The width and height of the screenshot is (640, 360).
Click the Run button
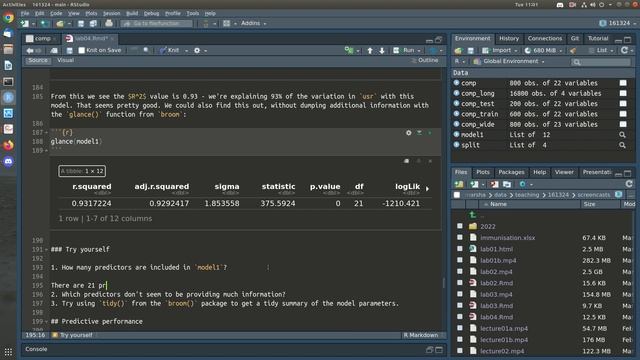[404, 50]
